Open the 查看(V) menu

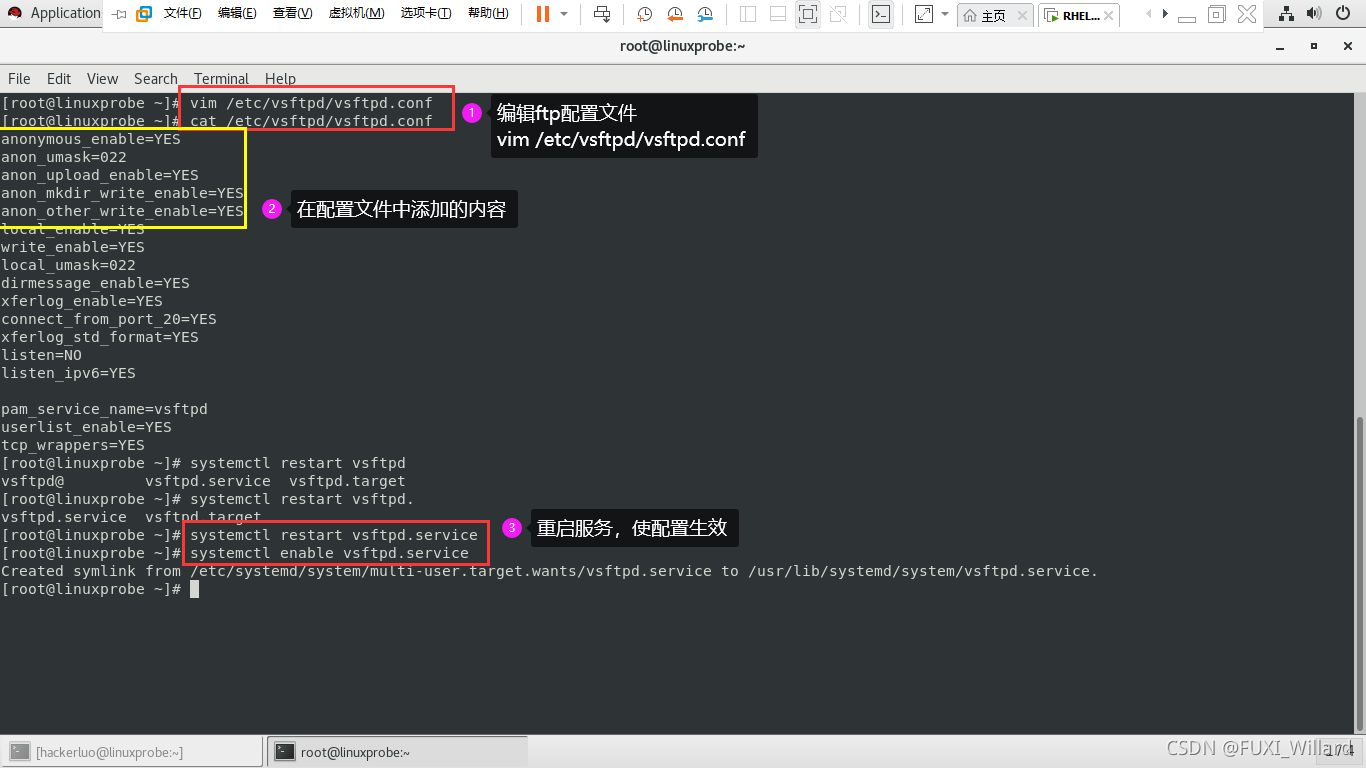[292, 14]
